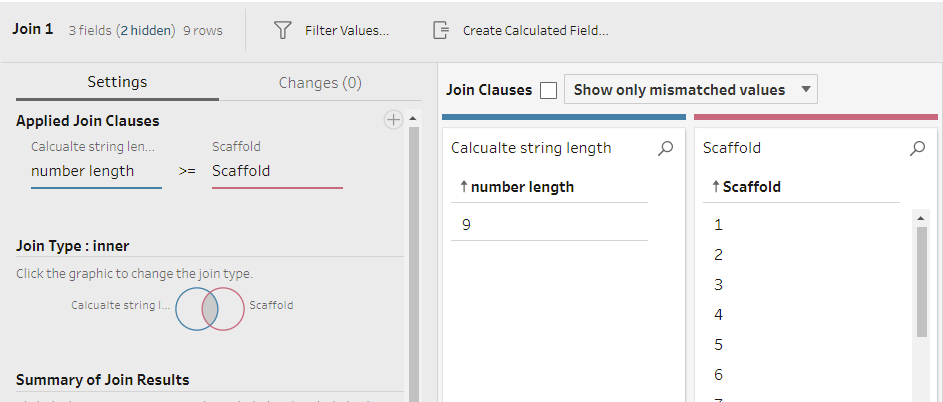Sort by number length column arrow

point(463,187)
